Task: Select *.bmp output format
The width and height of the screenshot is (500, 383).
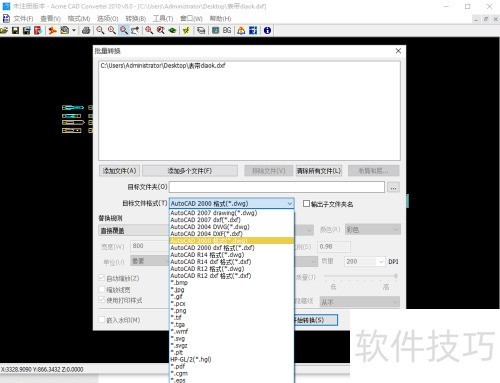Action: click(x=232, y=283)
